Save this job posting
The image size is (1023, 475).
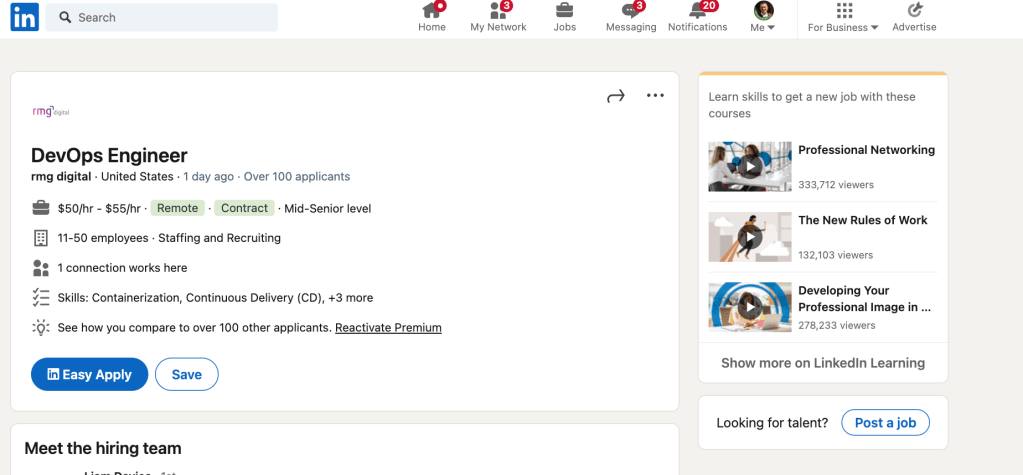click(x=187, y=375)
